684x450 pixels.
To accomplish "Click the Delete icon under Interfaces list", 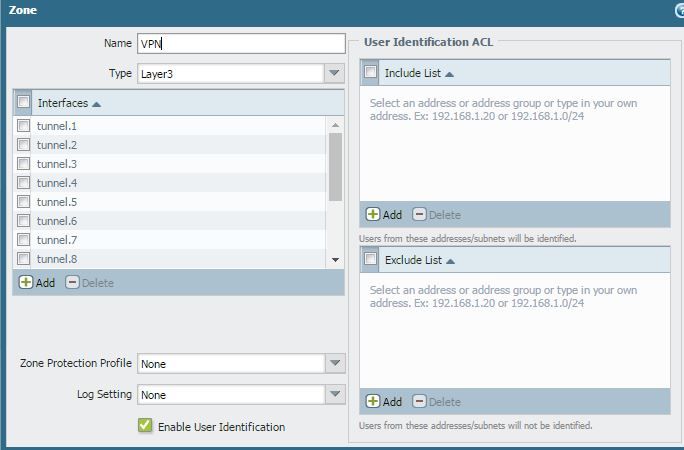I will coord(73,283).
